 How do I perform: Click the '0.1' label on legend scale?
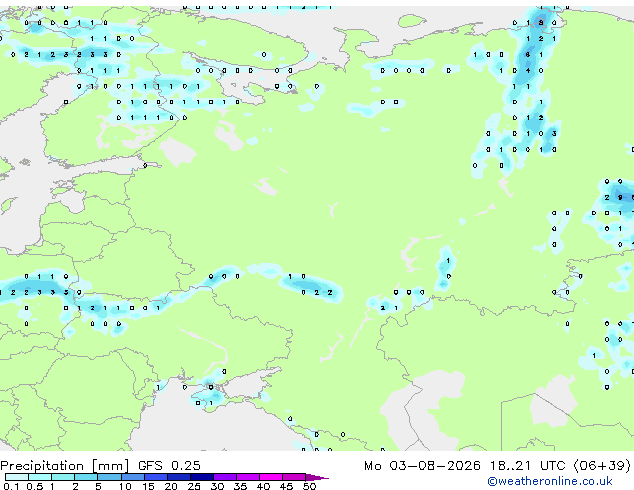tap(11, 486)
